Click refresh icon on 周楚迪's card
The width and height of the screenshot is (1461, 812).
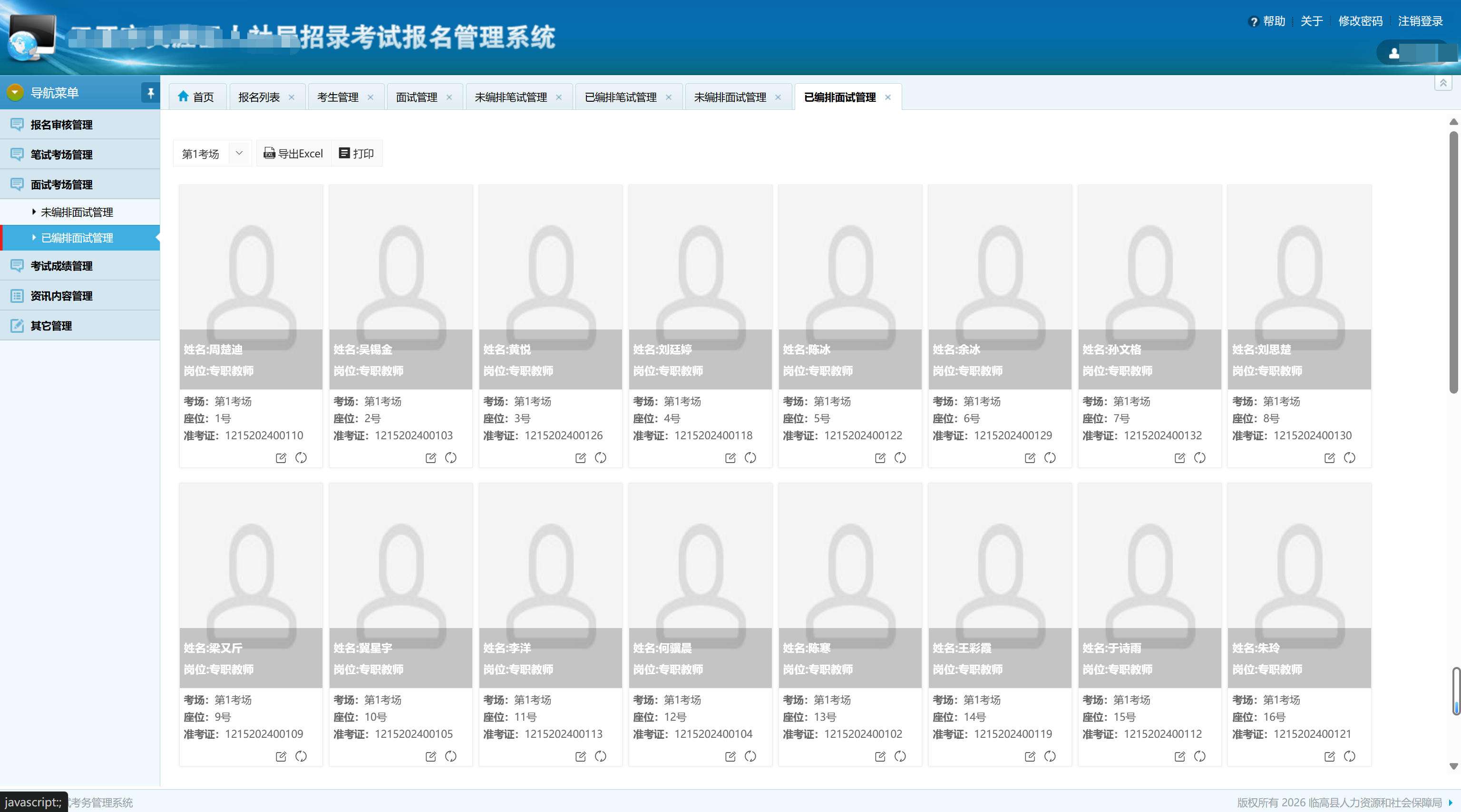tap(301, 458)
